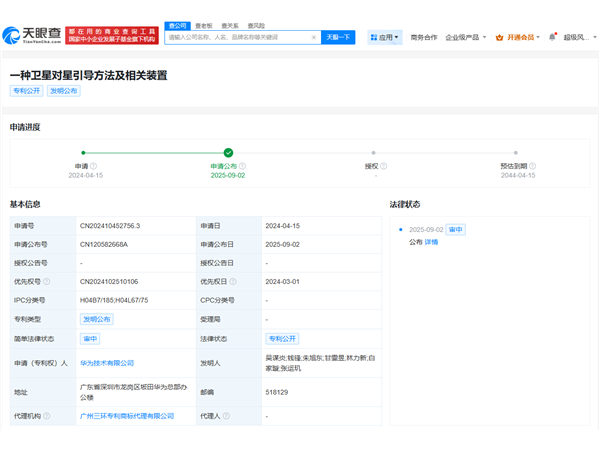Click the help icon beside 代理机构
The width and height of the screenshot is (600, 450).
[46, 416]
